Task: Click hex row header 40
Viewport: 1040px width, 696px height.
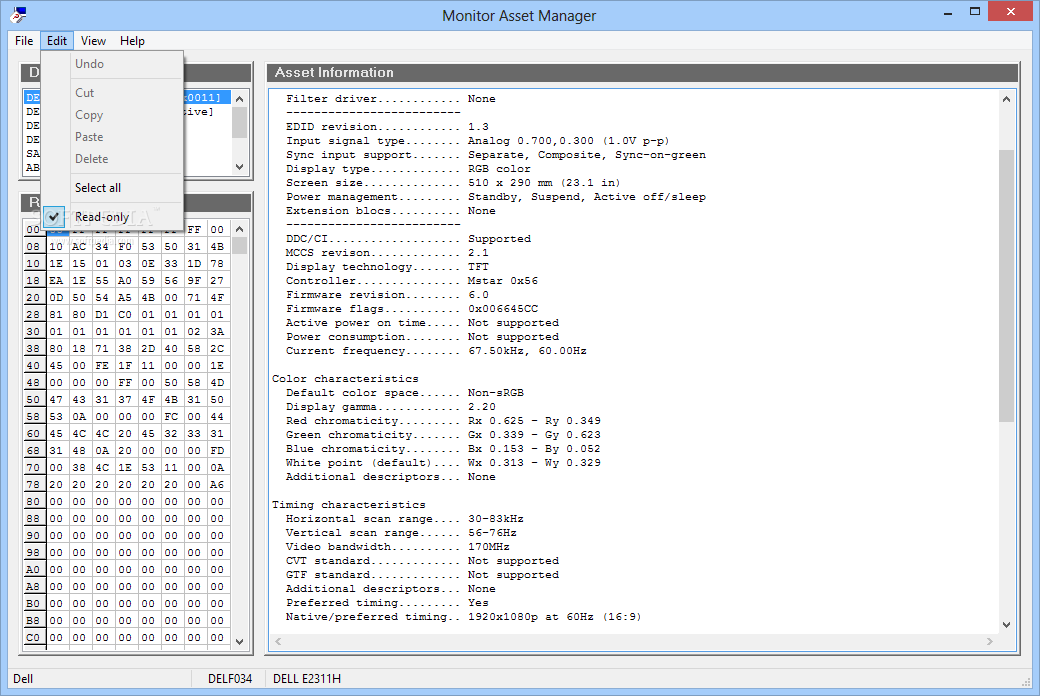Action: [x=33, y=365]
